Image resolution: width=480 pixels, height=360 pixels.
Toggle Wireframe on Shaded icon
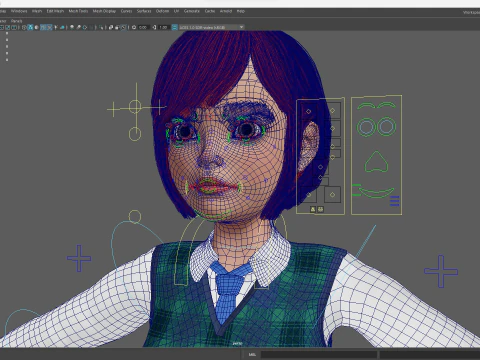click(x=43, y=27)
